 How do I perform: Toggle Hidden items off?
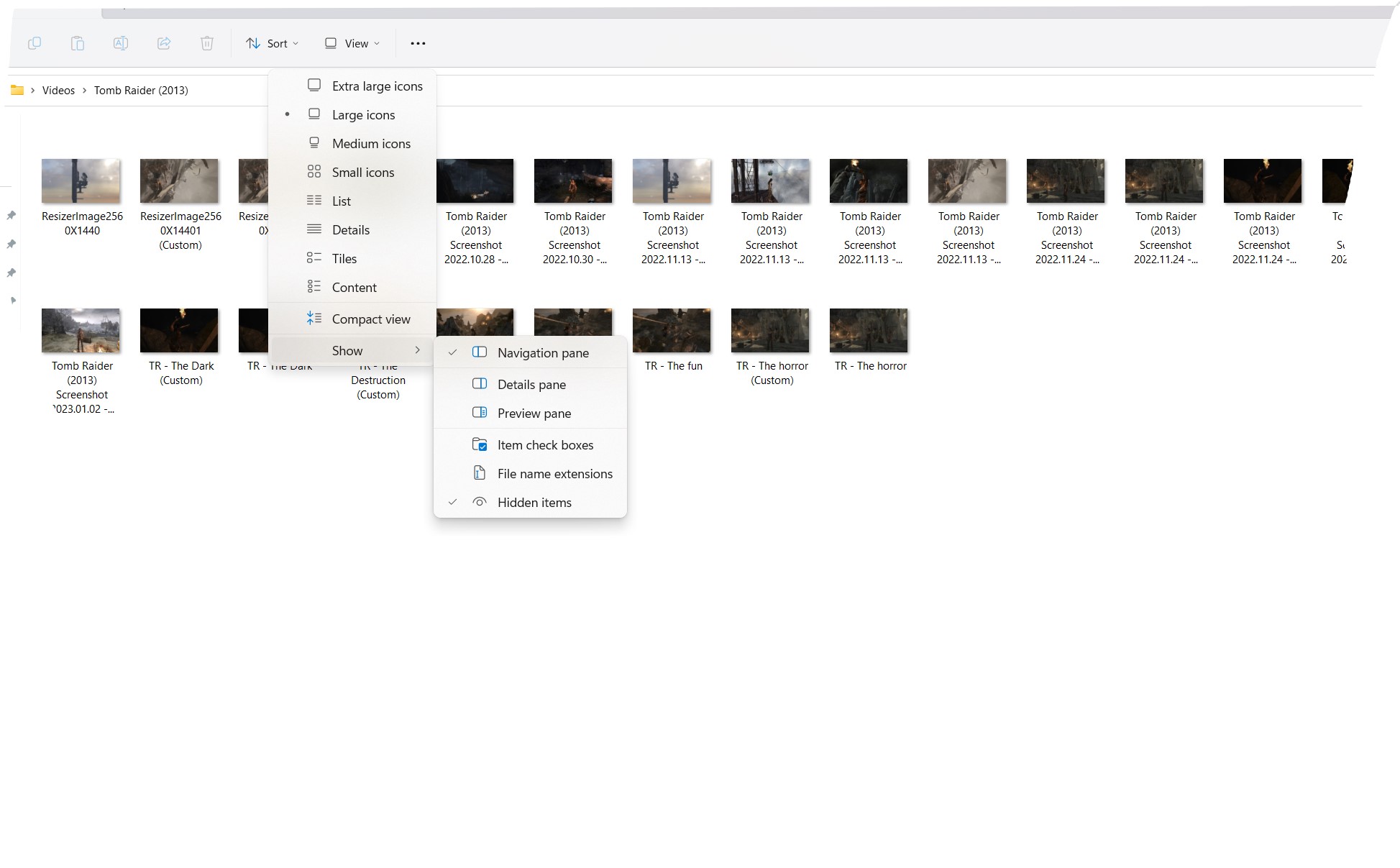(530, 502)
